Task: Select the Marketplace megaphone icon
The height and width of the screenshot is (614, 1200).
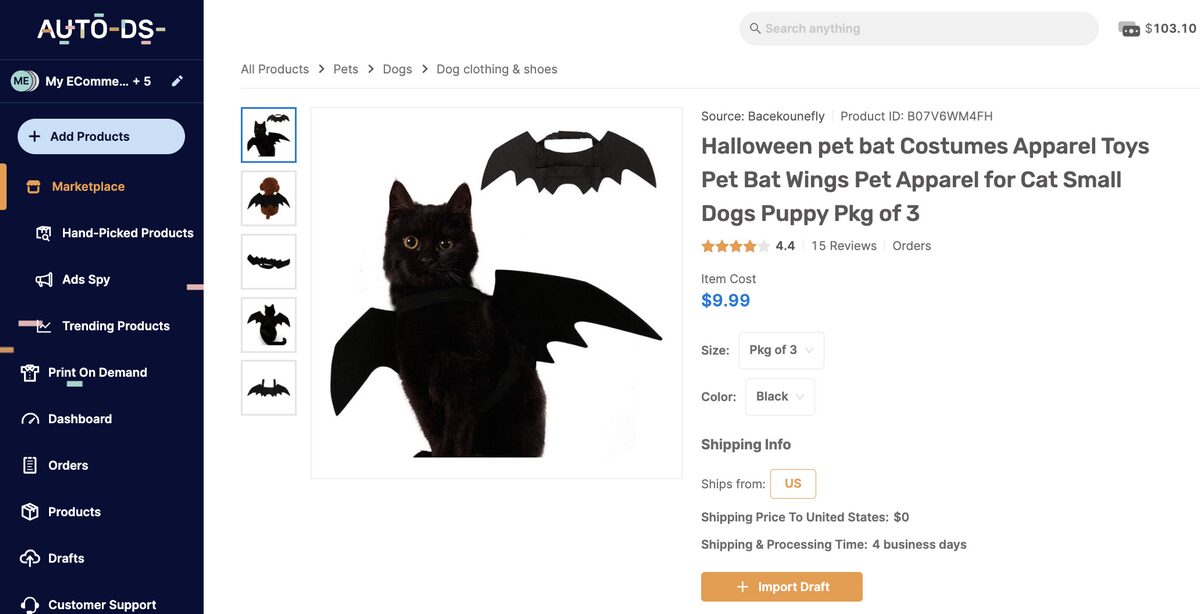Action: [x=33, y=186]
